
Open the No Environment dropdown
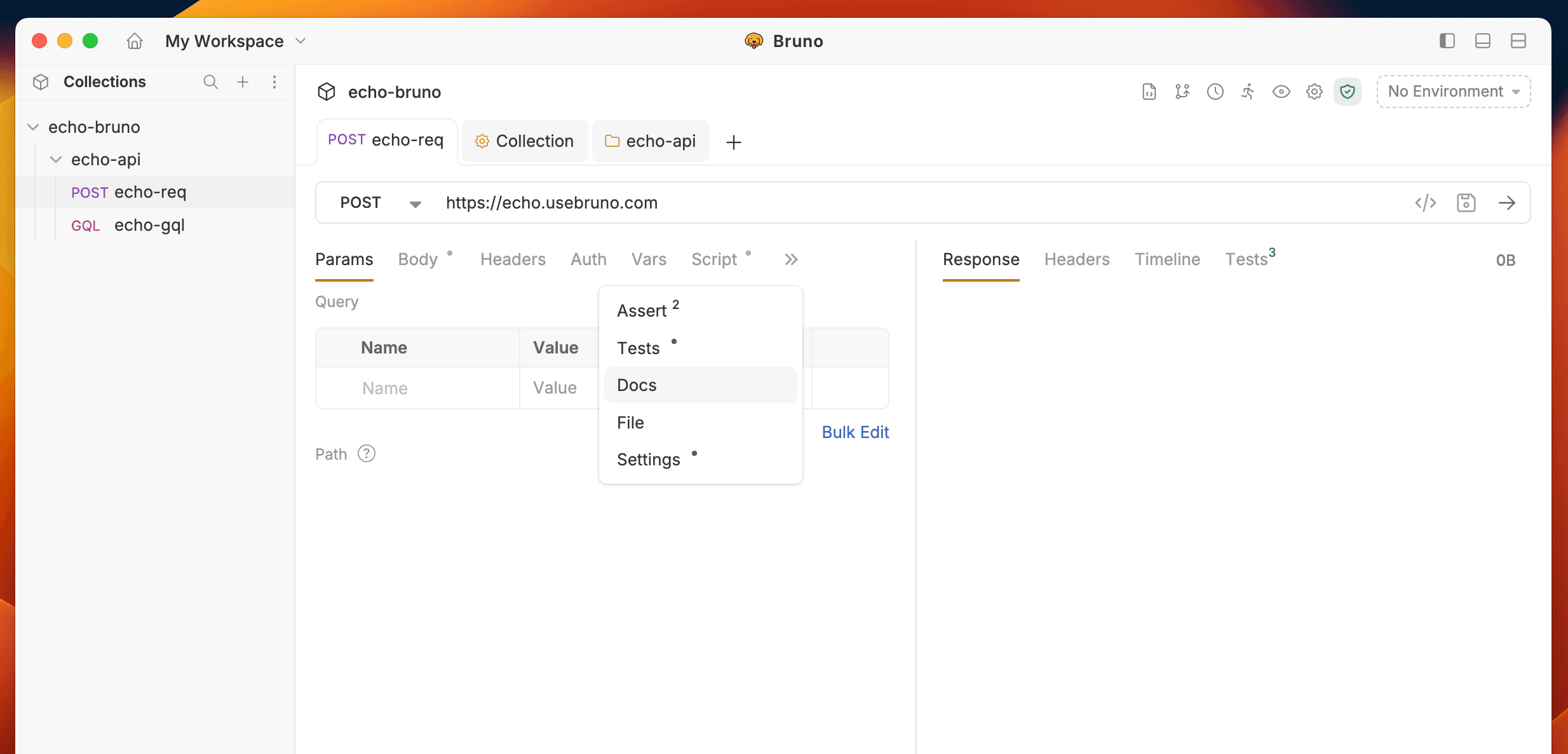coord(1453,92)
